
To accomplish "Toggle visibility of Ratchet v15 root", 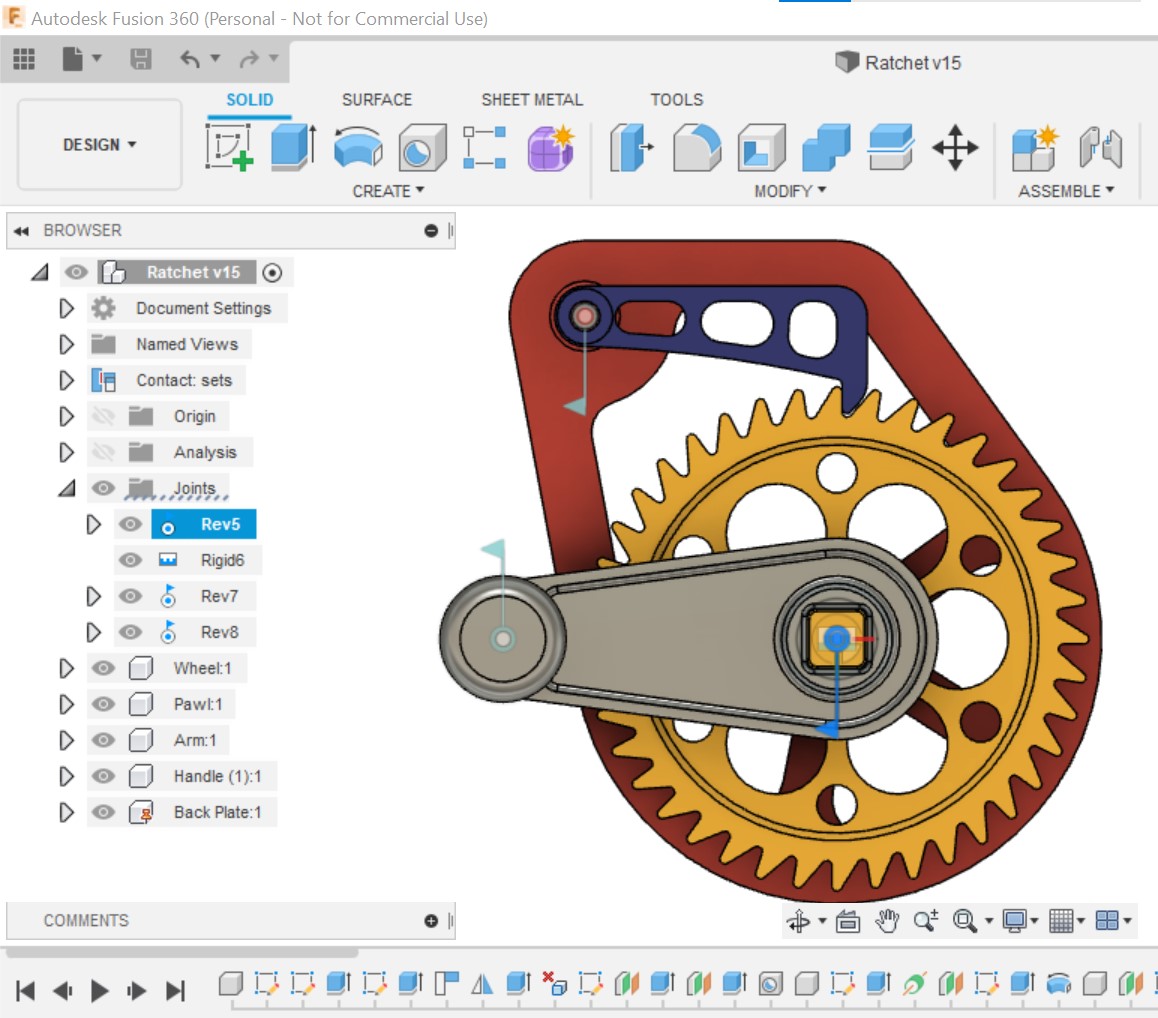I will click(75, 273).
